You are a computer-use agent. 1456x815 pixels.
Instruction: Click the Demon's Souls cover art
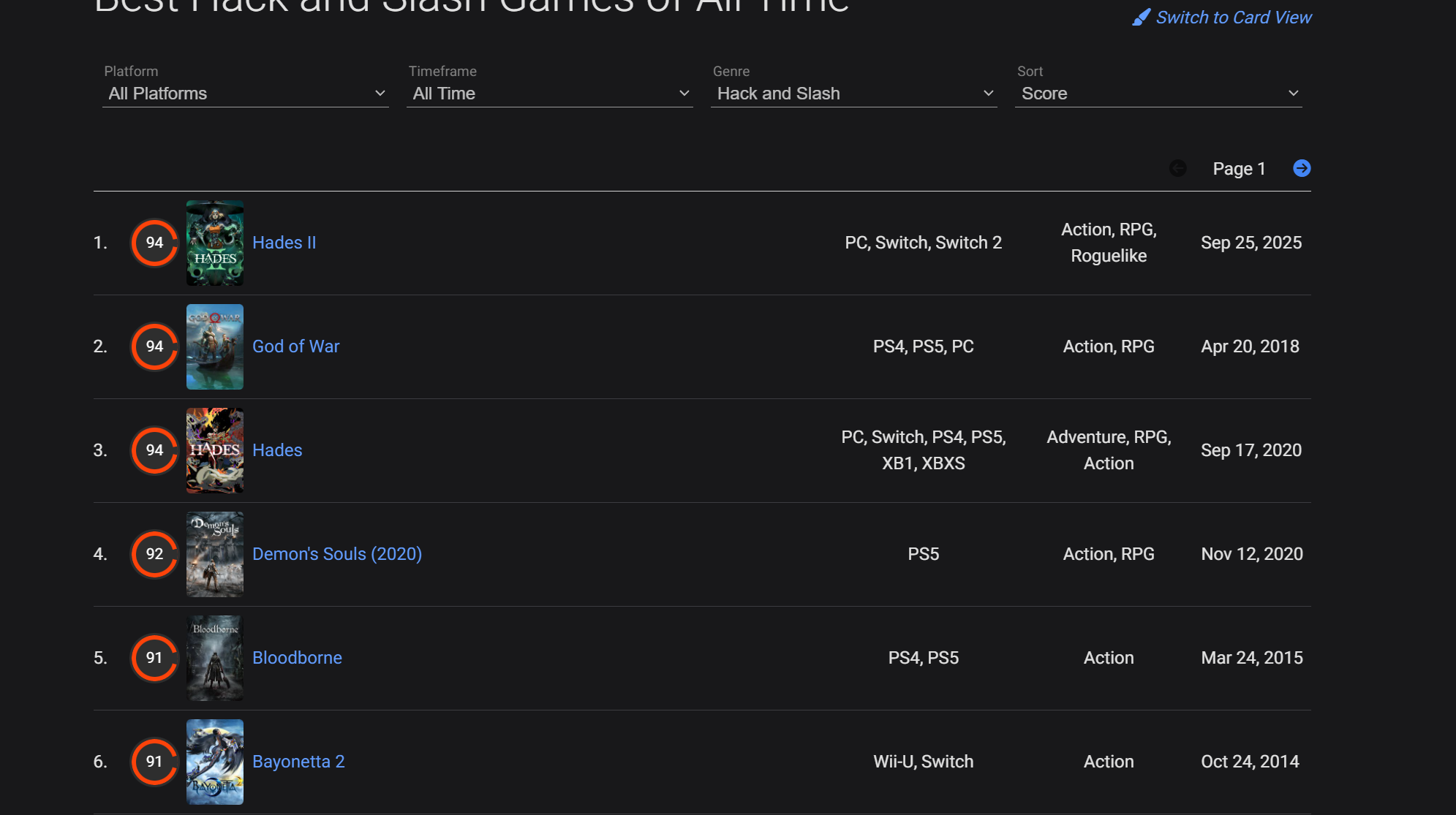tap(215, 554)
